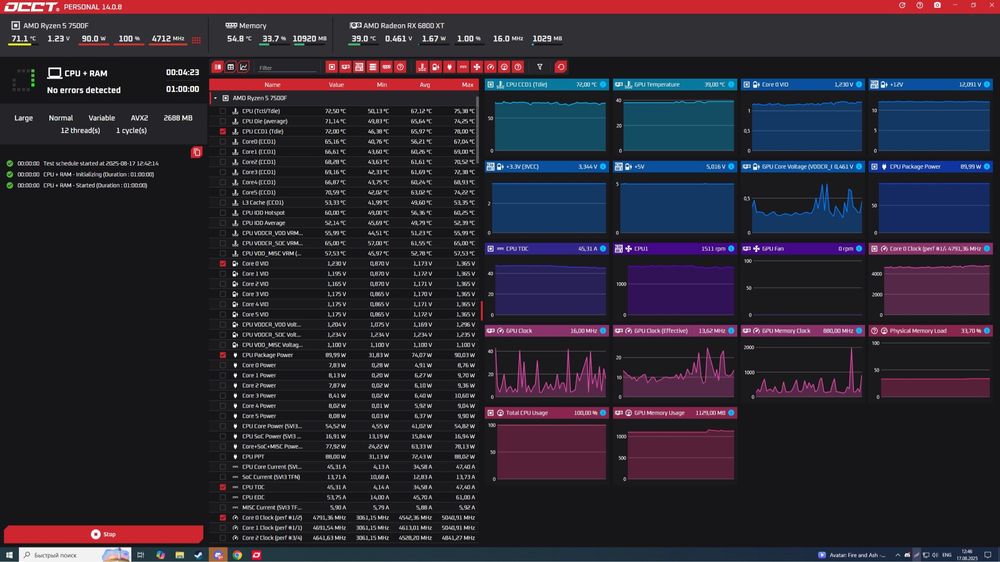Sort table by Name column
The image size is (1000, 562).
pos(272,85)
